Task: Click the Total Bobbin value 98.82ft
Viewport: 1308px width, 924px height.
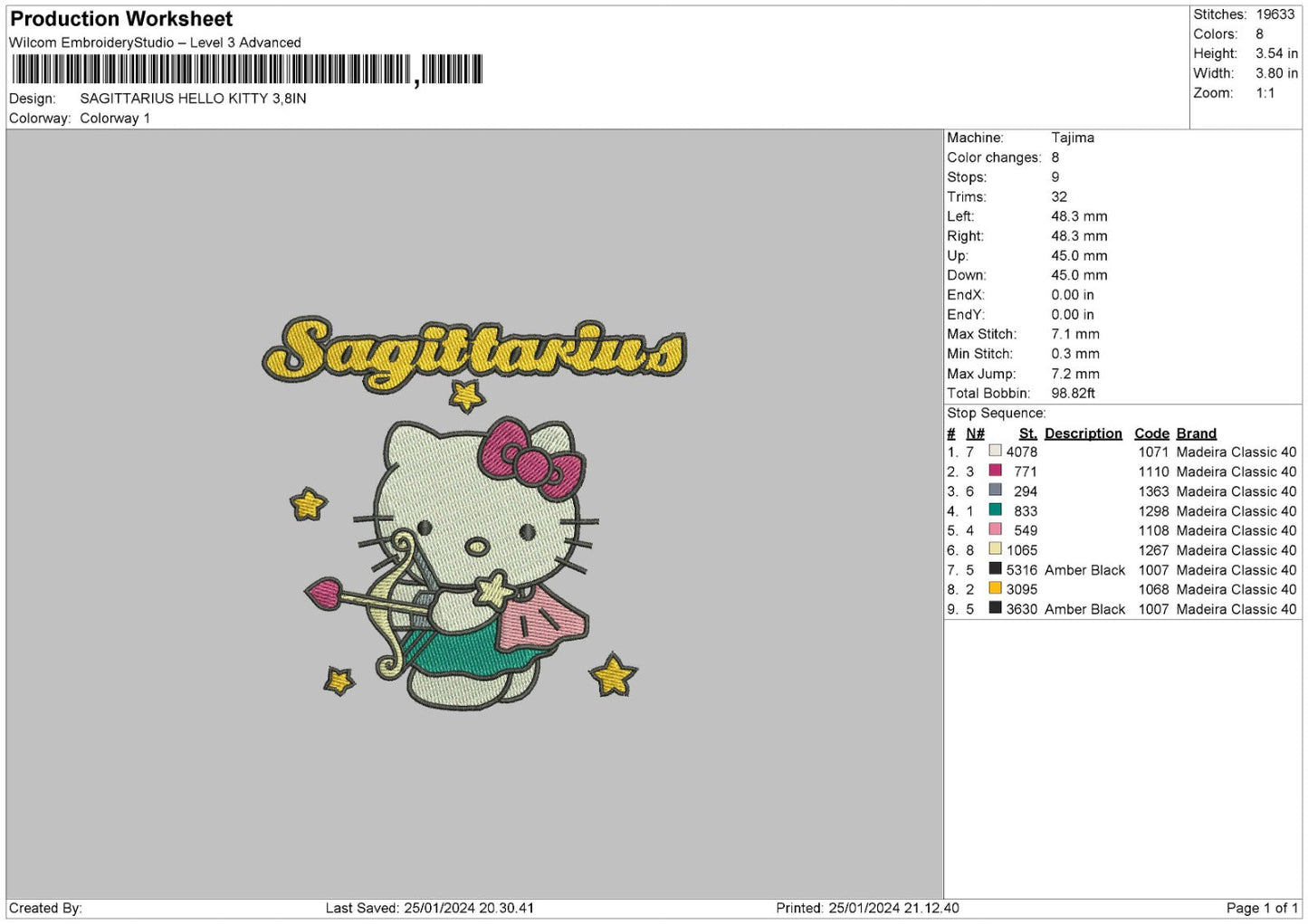Action: pyautogui.click(x=1073, y=393)
